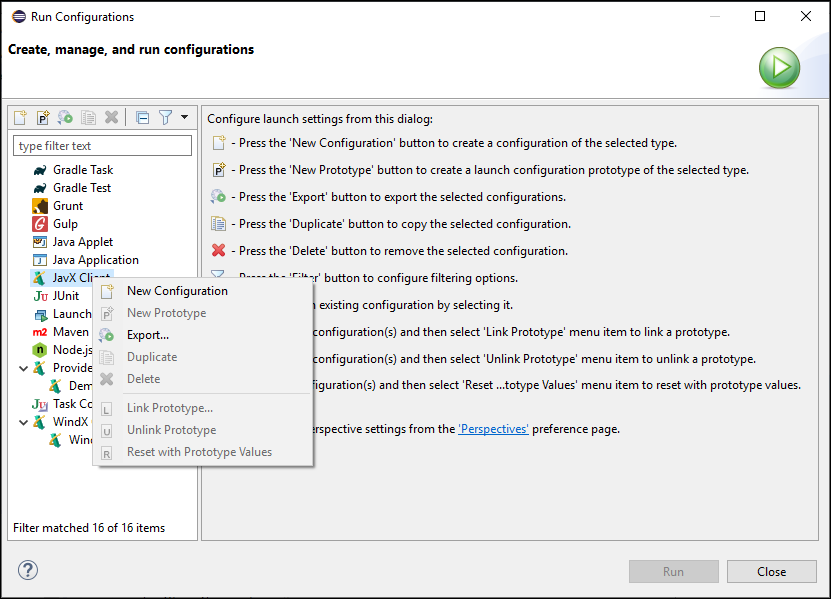Select the Win child configuration under WindX
This screenshot has width=831, height=599.
click(x=70, y=440)
